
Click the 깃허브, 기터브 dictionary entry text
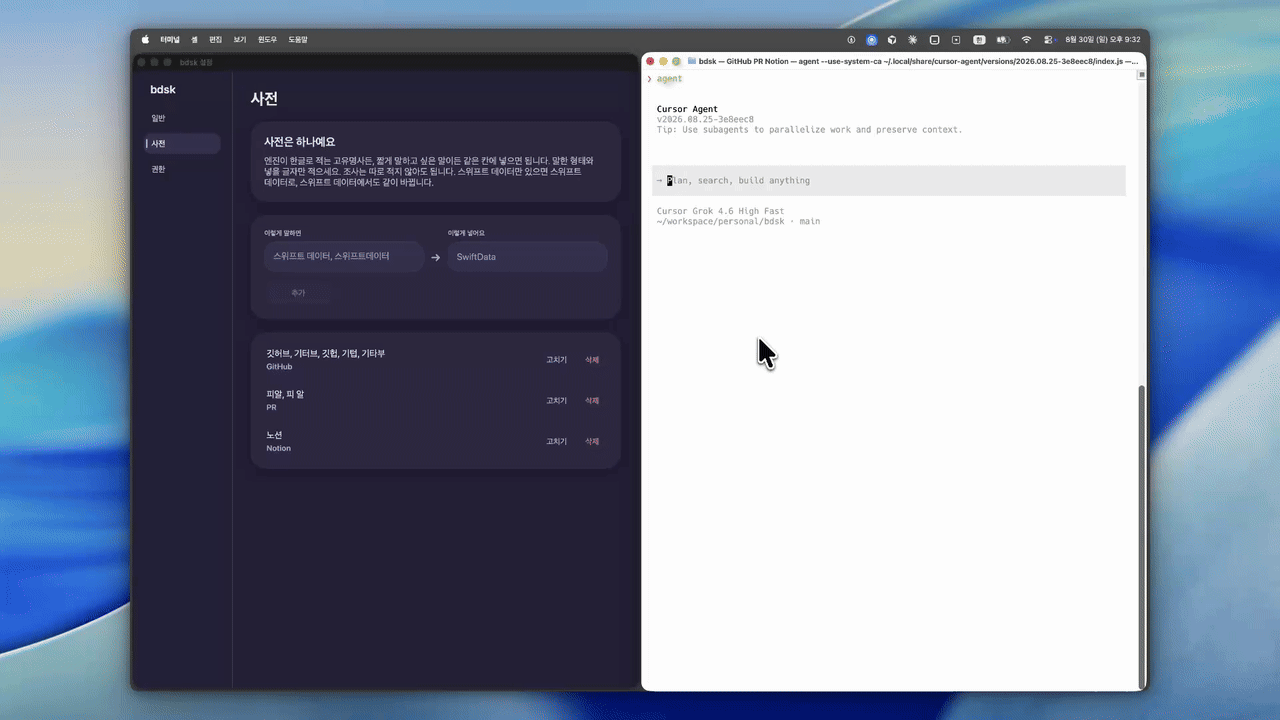326,354
